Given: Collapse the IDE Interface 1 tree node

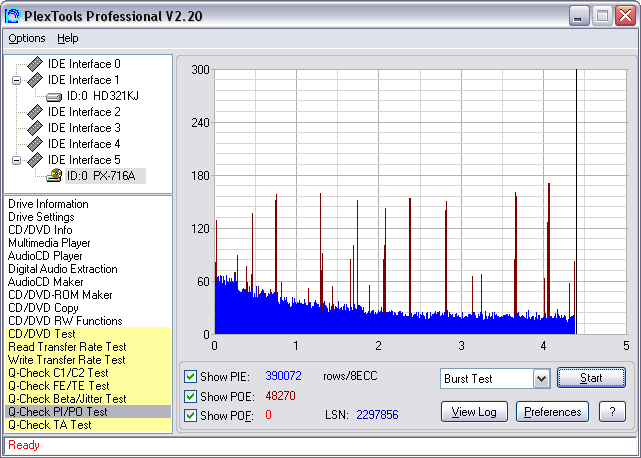Looking at the screenshot, I should (16, 80).
